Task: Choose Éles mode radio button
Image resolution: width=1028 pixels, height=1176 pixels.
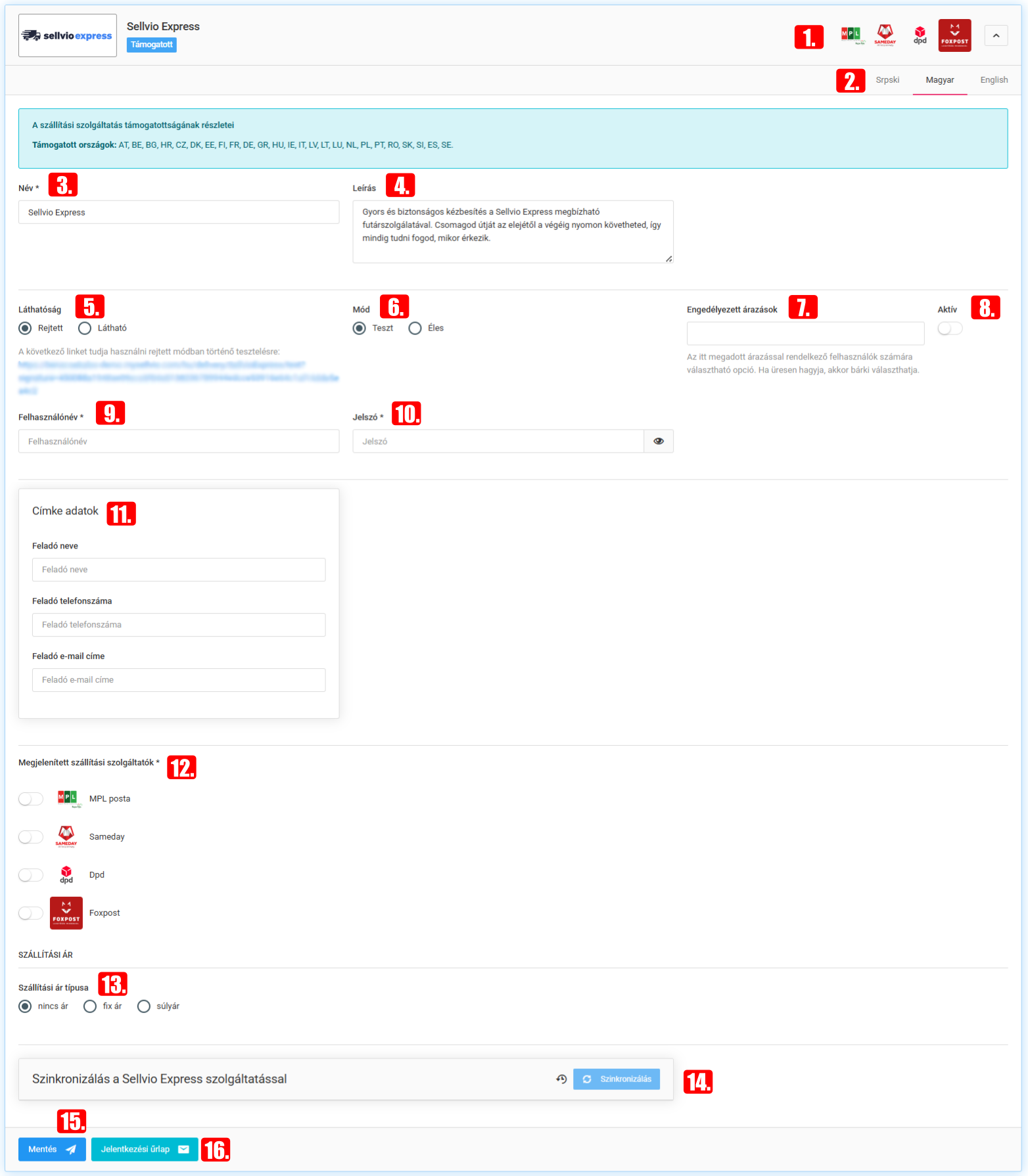Action: pyautogui.click(x=415, y=328)
